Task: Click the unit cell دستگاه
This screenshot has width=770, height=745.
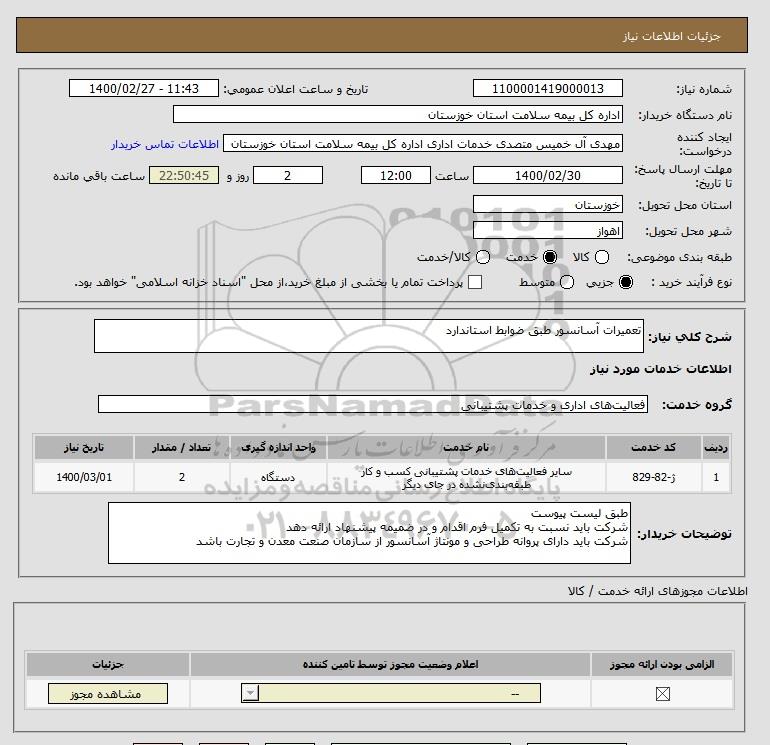Action: pyautogui.click(x=278, y=477)
